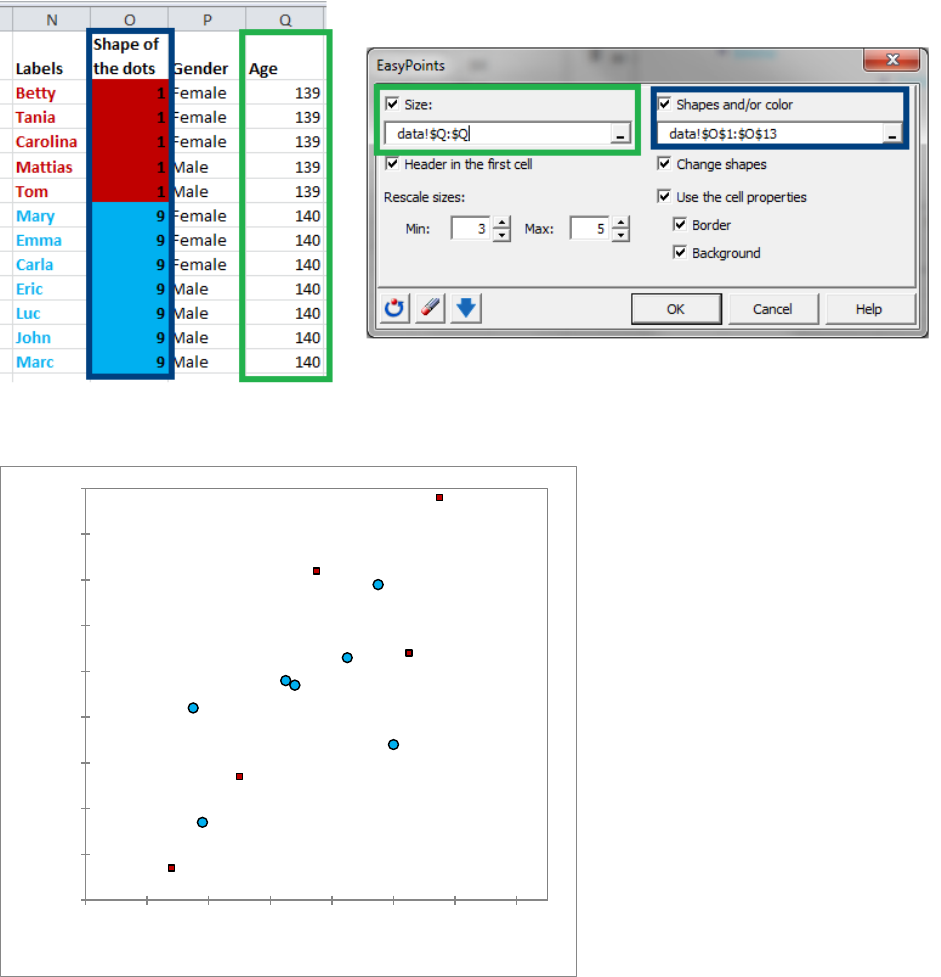The image size is (941, 977).
Task: Uncheck Header in the first cell
Action: 392,163
